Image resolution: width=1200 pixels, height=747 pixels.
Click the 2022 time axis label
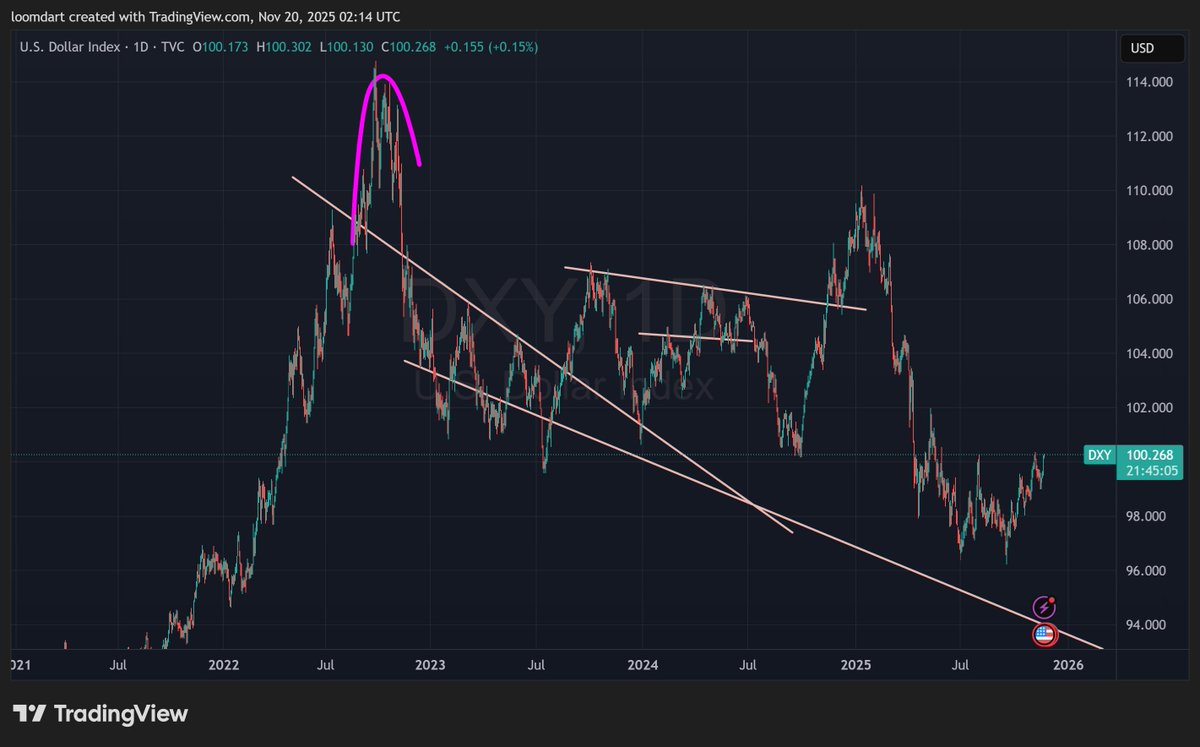pos(223,664)
